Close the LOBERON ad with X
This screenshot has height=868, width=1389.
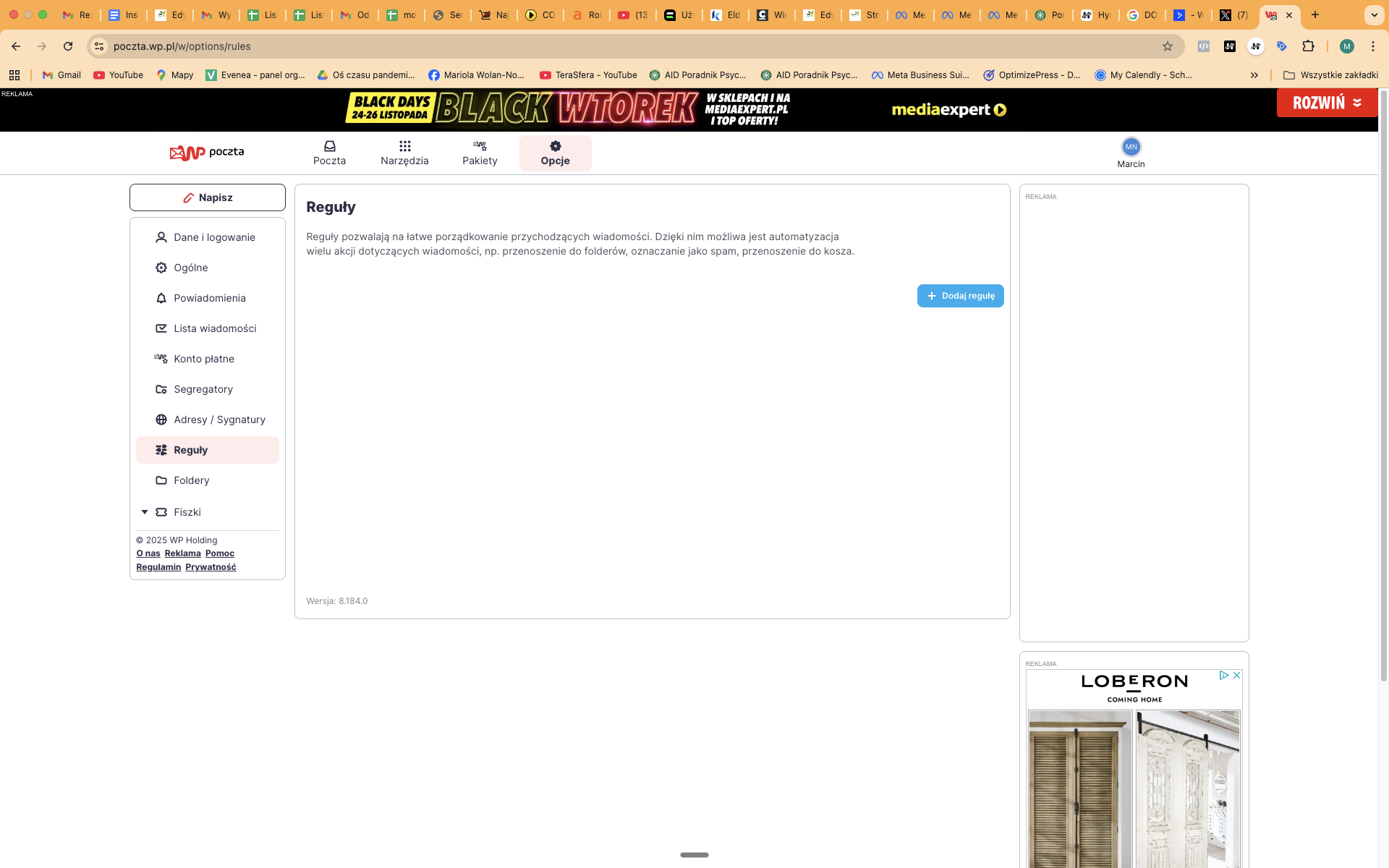click(x=1236, y=675)
